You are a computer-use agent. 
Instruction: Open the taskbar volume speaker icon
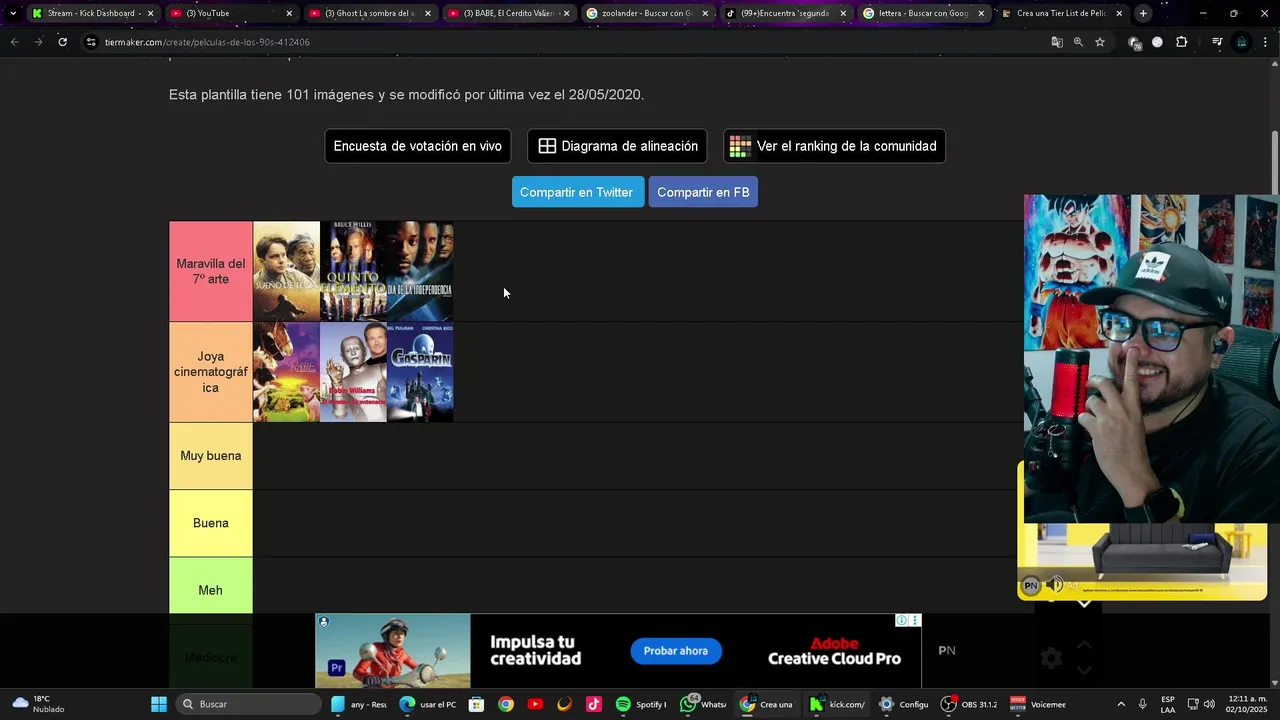[x=1209, y=704]
